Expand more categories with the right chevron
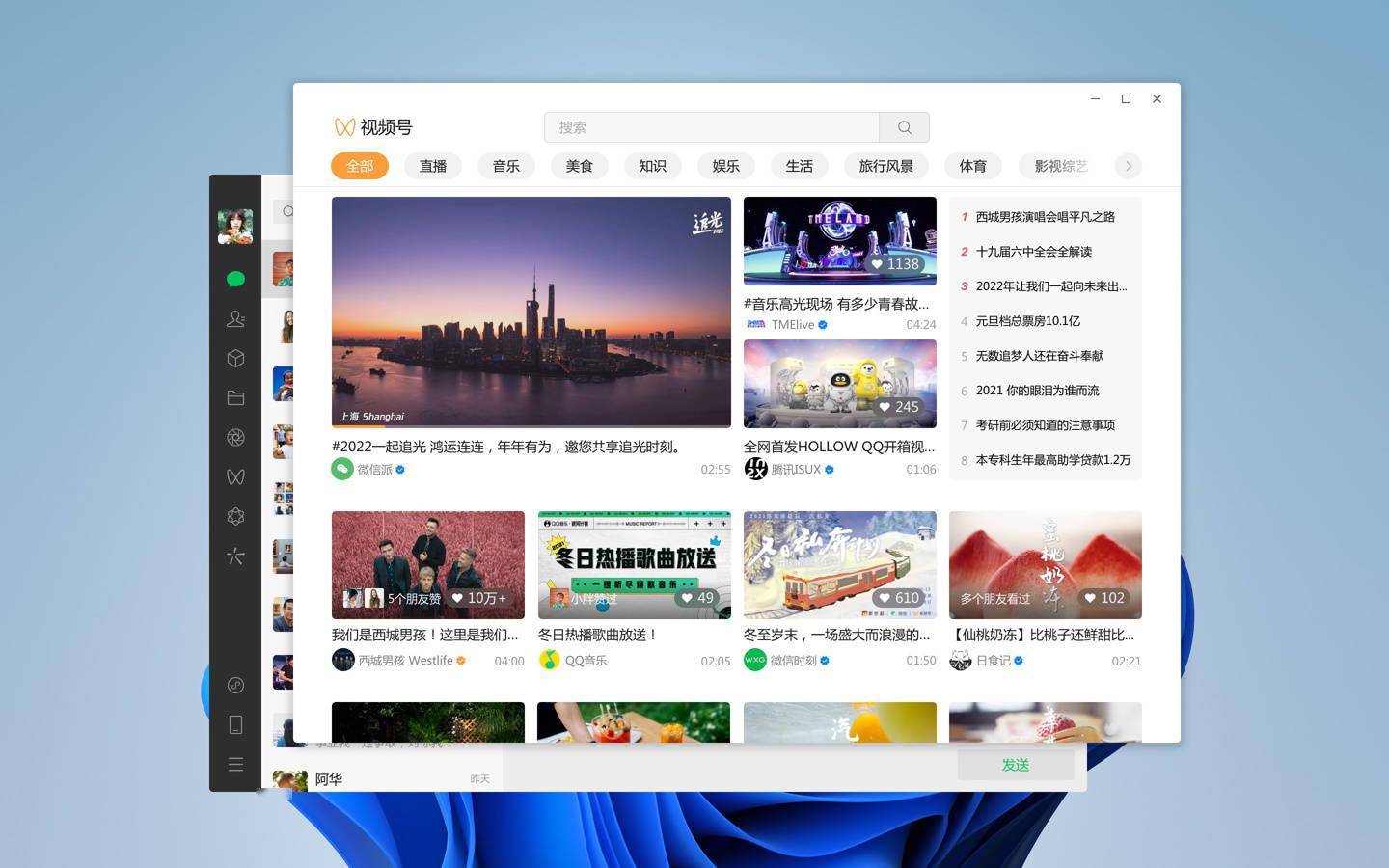Viewport: 1389px width, 868px height. click(1128, 166)
